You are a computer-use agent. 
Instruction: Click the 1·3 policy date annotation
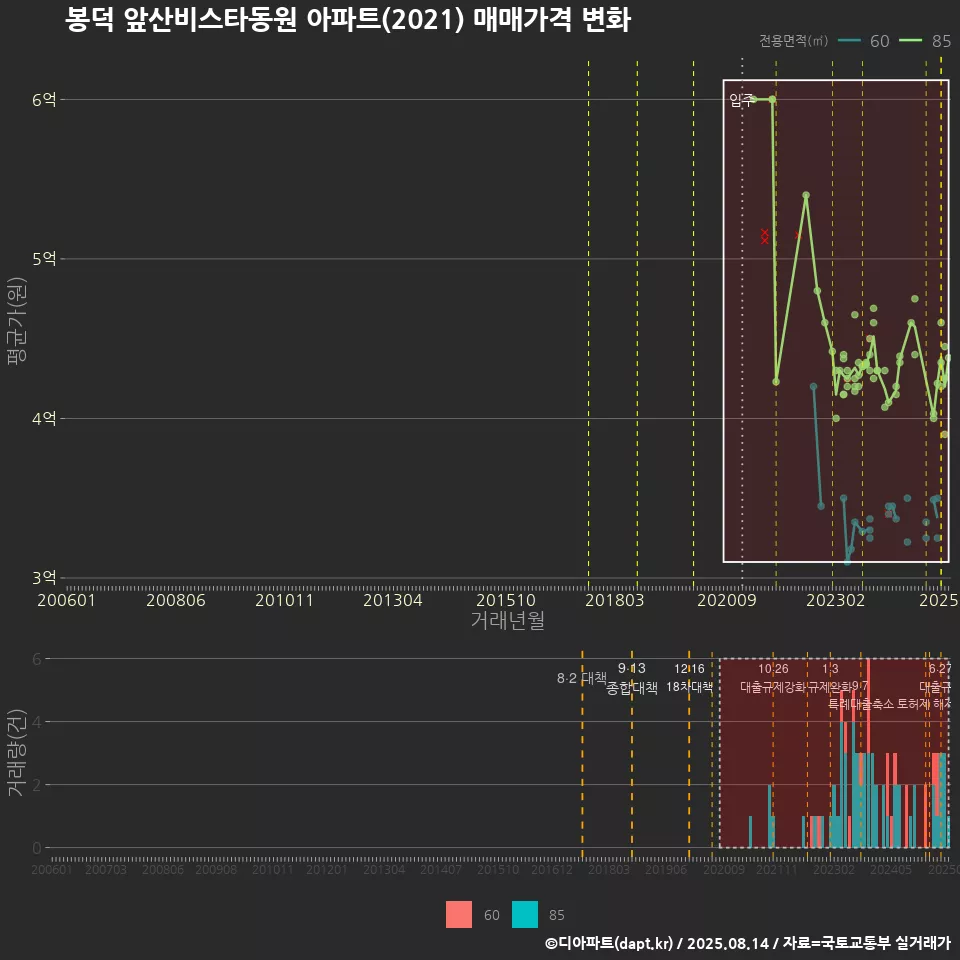830,669
